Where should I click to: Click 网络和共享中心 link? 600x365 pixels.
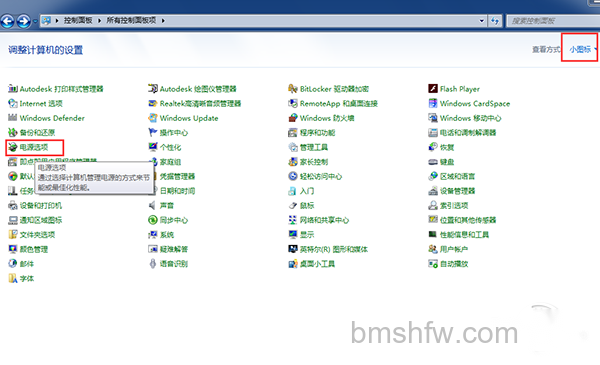324,220
